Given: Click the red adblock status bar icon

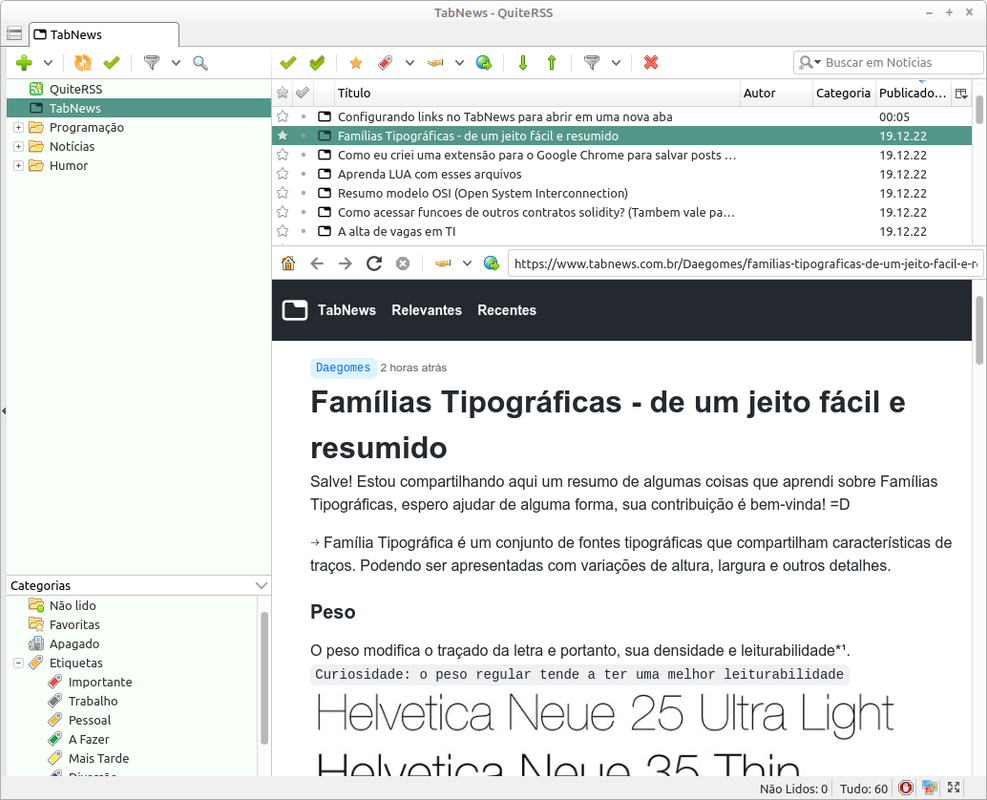Looking at the screenshot, I should point(905,788).
